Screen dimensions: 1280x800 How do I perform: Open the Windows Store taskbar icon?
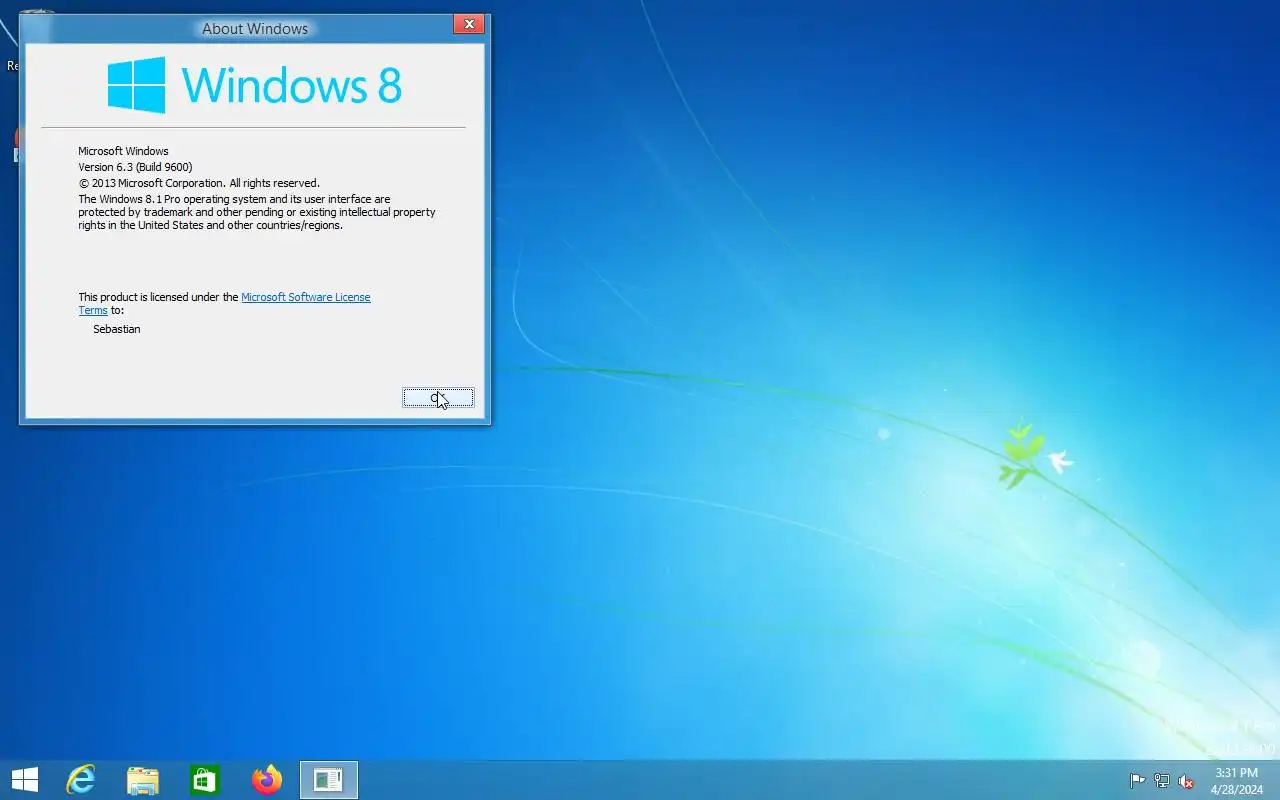[x=204, y=780]
